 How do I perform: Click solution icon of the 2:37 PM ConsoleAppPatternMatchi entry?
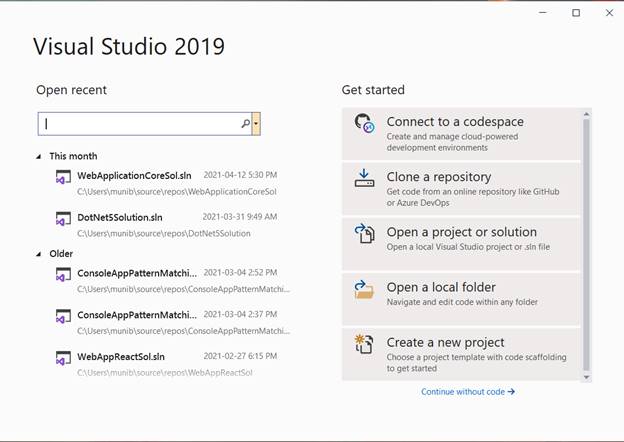click(x=63, y=316)
